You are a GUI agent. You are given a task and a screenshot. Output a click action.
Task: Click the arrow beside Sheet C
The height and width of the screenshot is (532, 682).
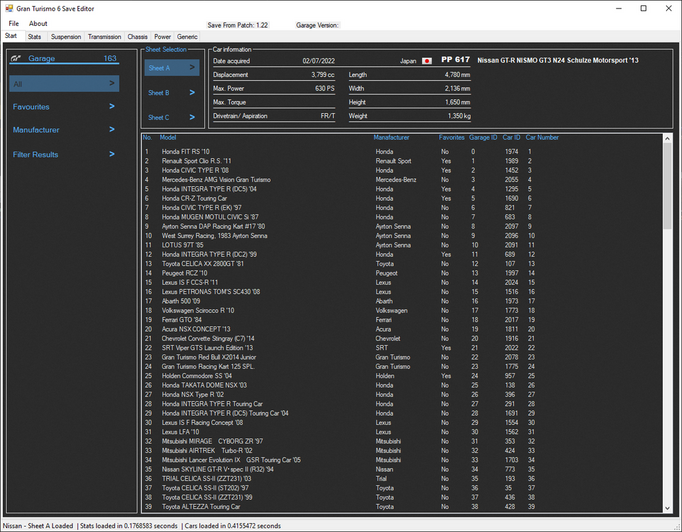[192, 117]
